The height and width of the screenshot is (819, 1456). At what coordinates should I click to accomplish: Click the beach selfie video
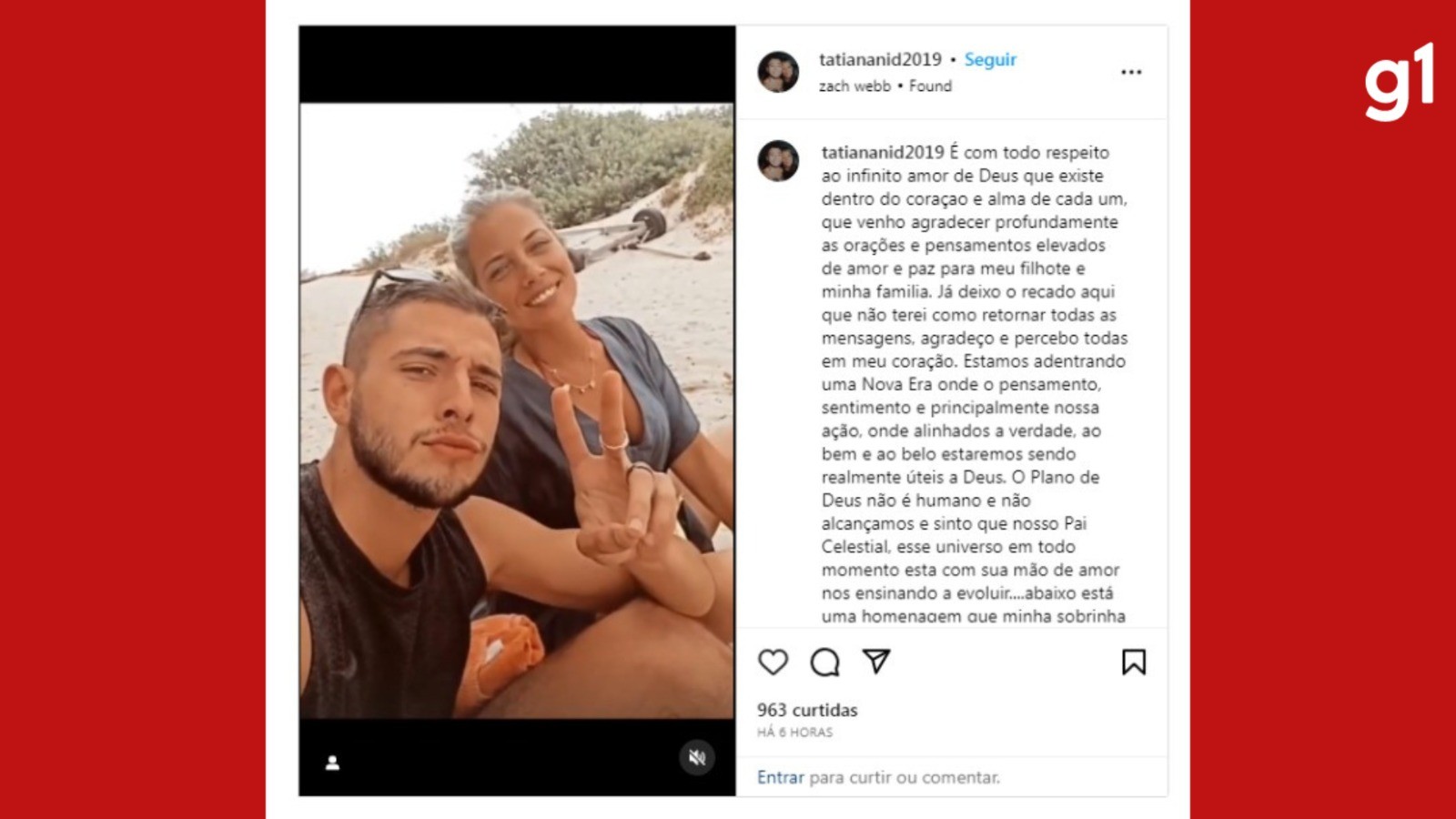[517, 410]
